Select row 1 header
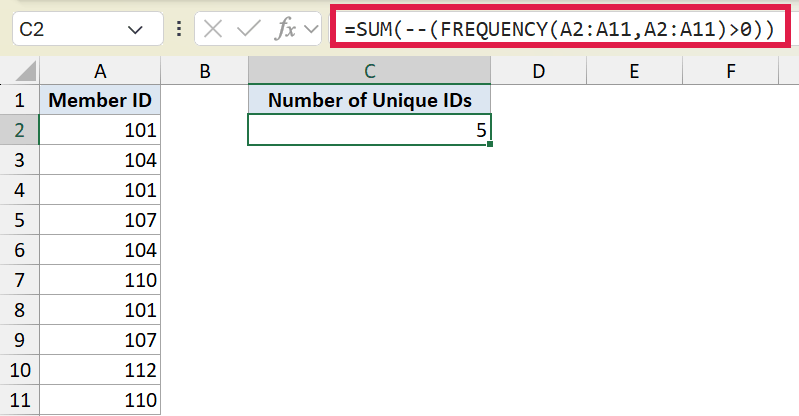This screenshot has width=799, height=416. (19, 100)
